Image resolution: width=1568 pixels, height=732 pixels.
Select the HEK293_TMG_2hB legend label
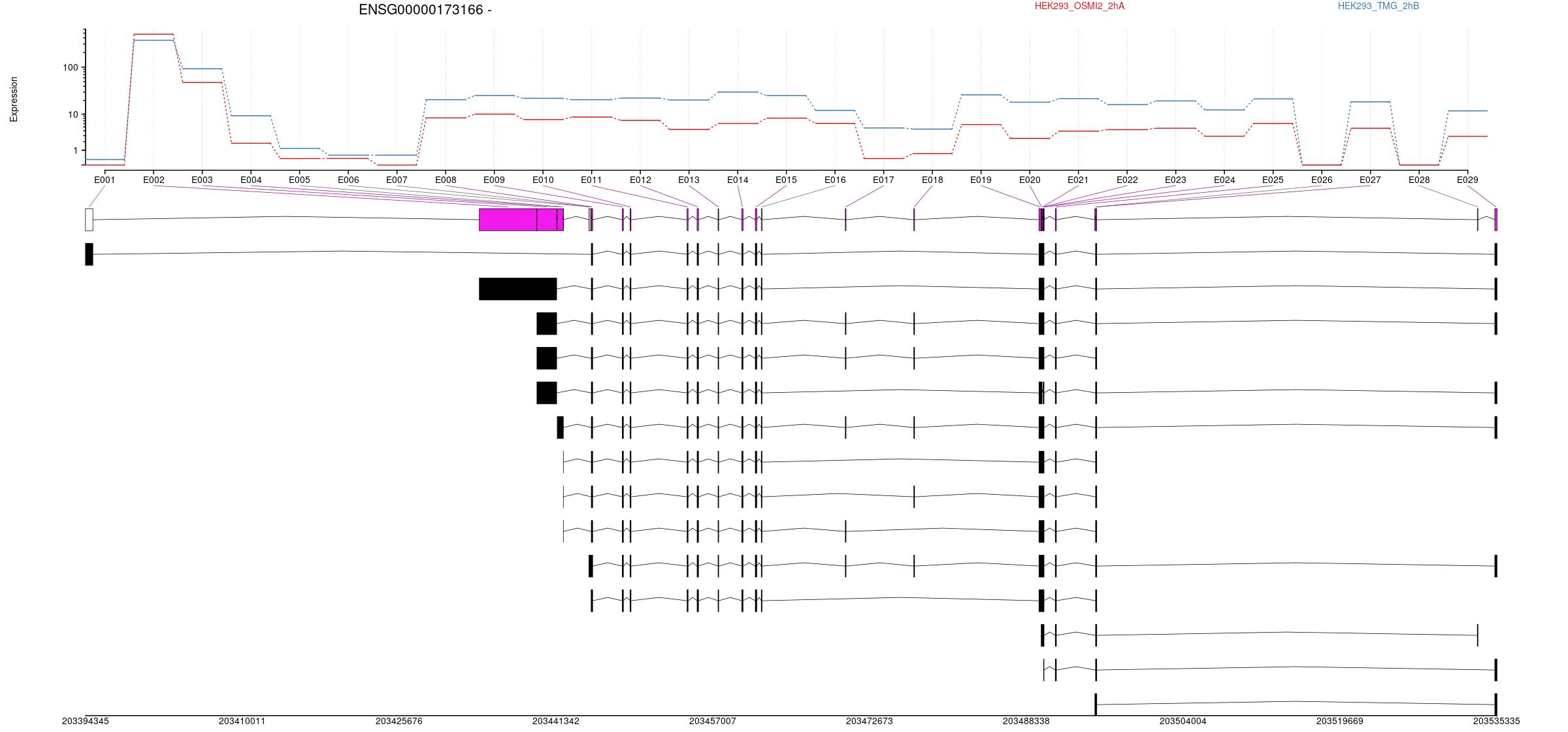click(1378, 6)
